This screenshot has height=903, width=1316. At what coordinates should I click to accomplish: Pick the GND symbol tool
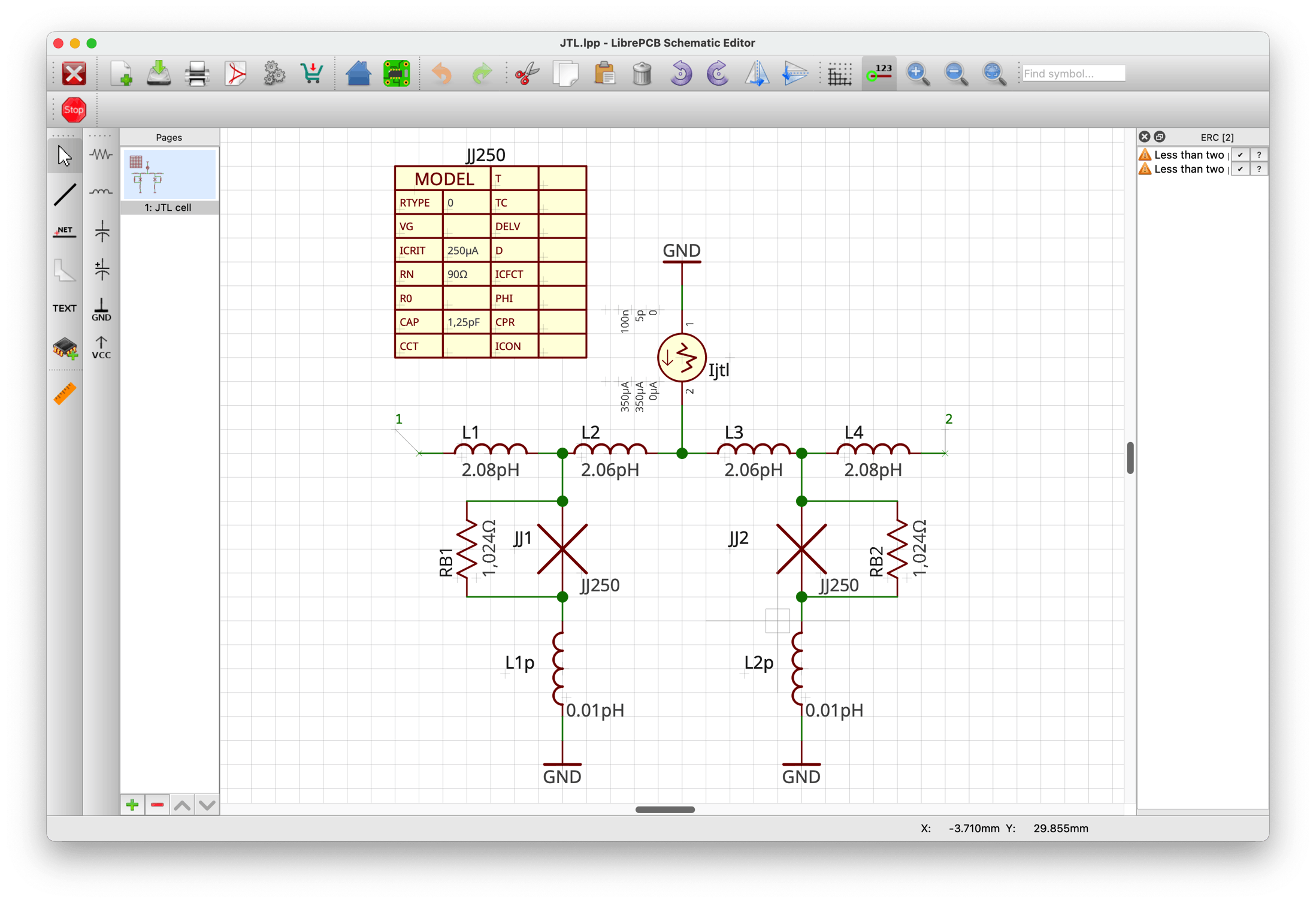[101, 310]
